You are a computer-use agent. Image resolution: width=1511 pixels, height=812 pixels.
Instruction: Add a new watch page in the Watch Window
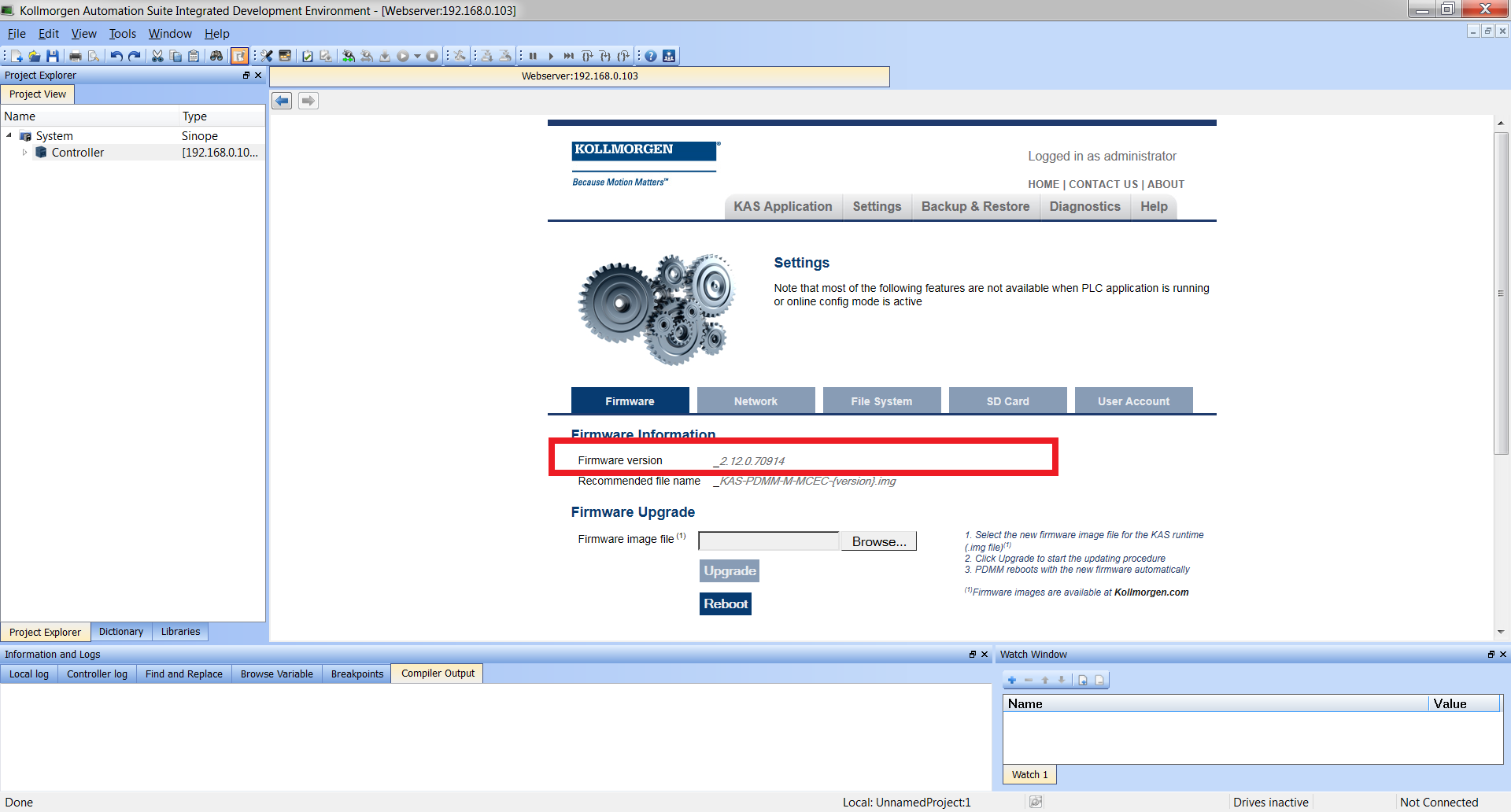[x=1083, y=680]
